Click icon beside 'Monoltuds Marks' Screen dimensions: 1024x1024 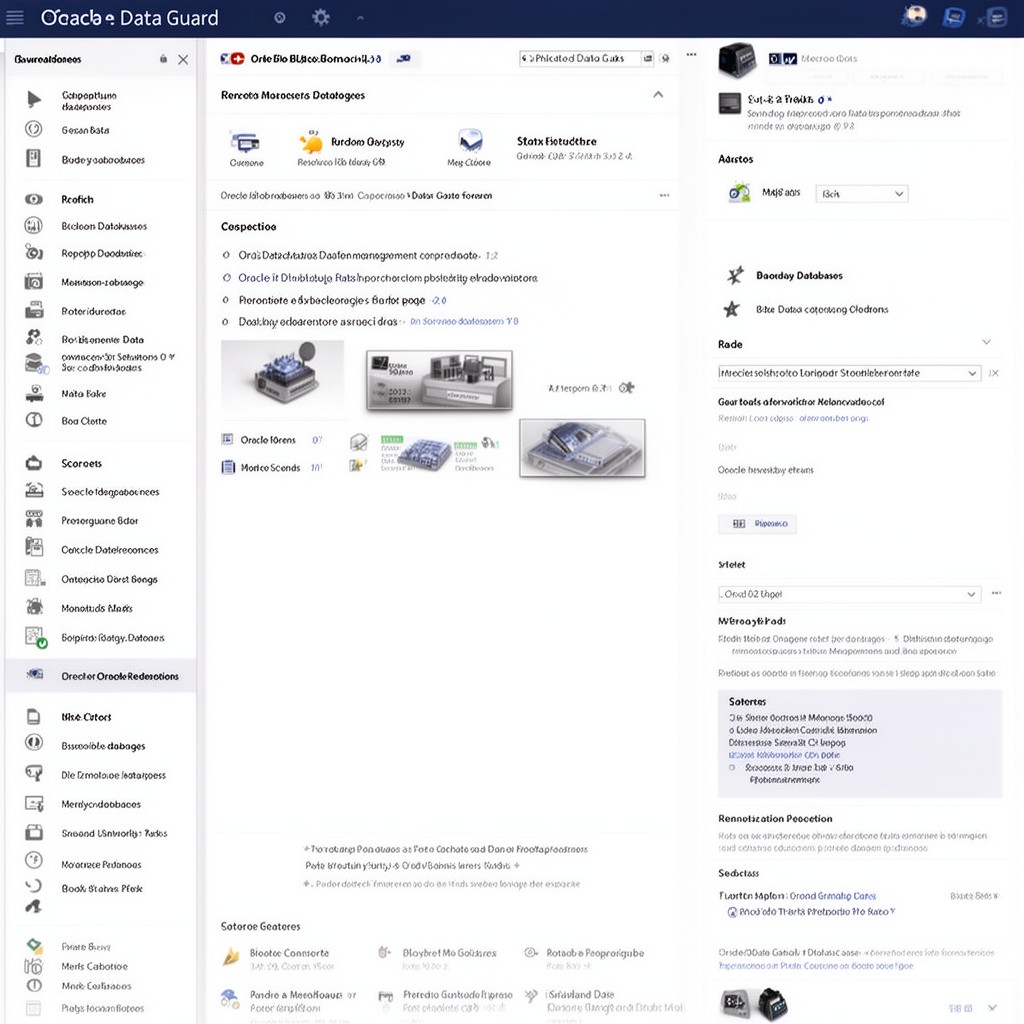point(34,607)
